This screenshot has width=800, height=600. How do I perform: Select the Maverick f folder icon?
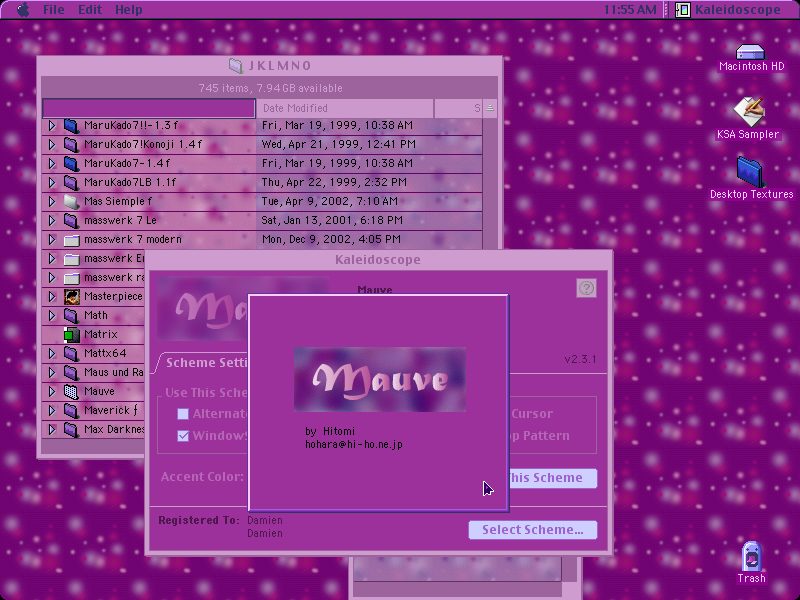pos(71,410)
